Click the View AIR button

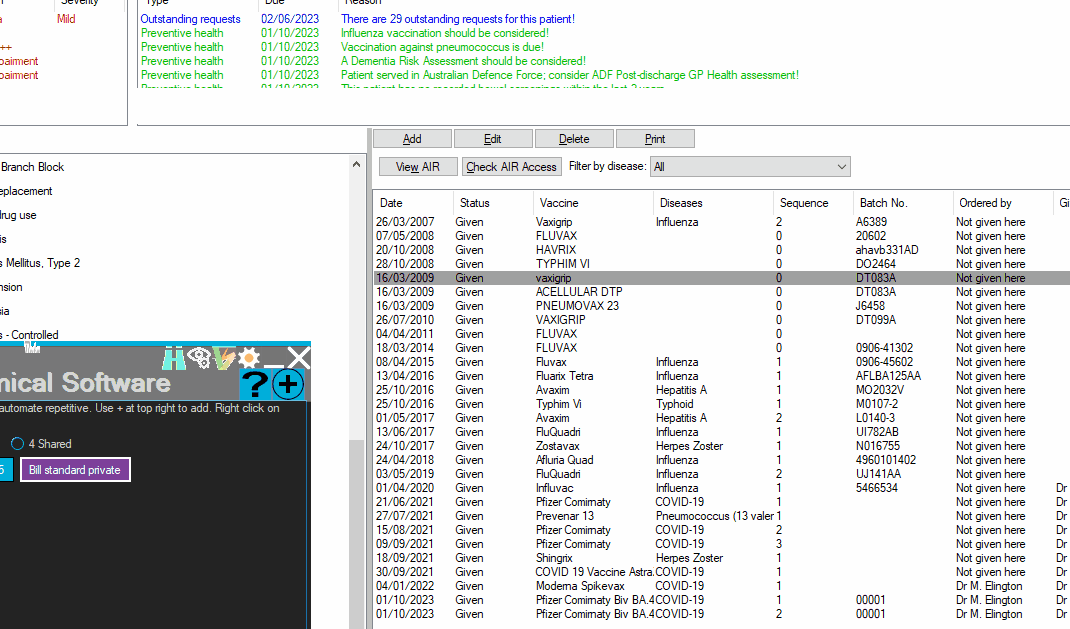pyautogui.click(x=417, y=166)
